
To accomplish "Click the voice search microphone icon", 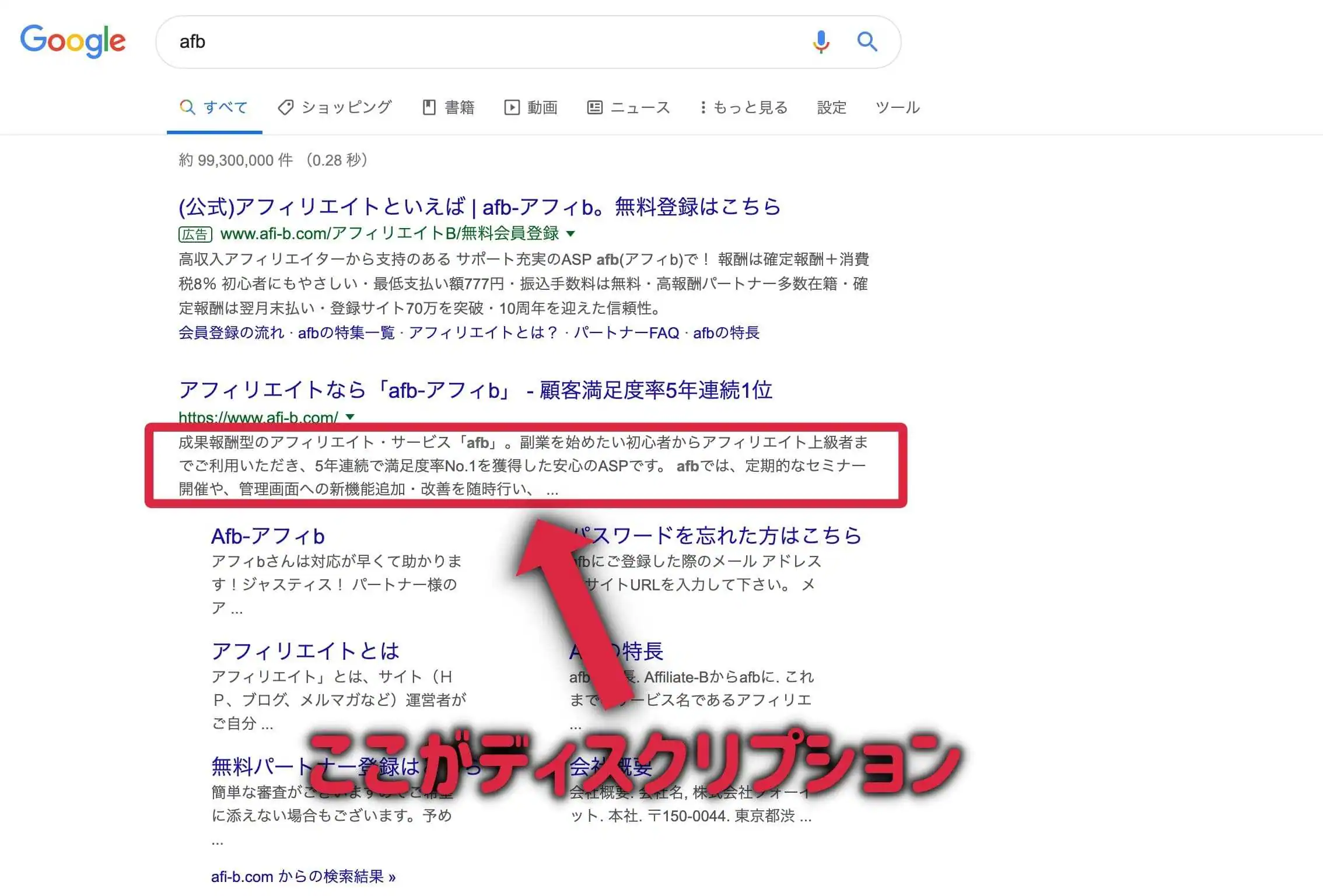I will click(821, 42).
